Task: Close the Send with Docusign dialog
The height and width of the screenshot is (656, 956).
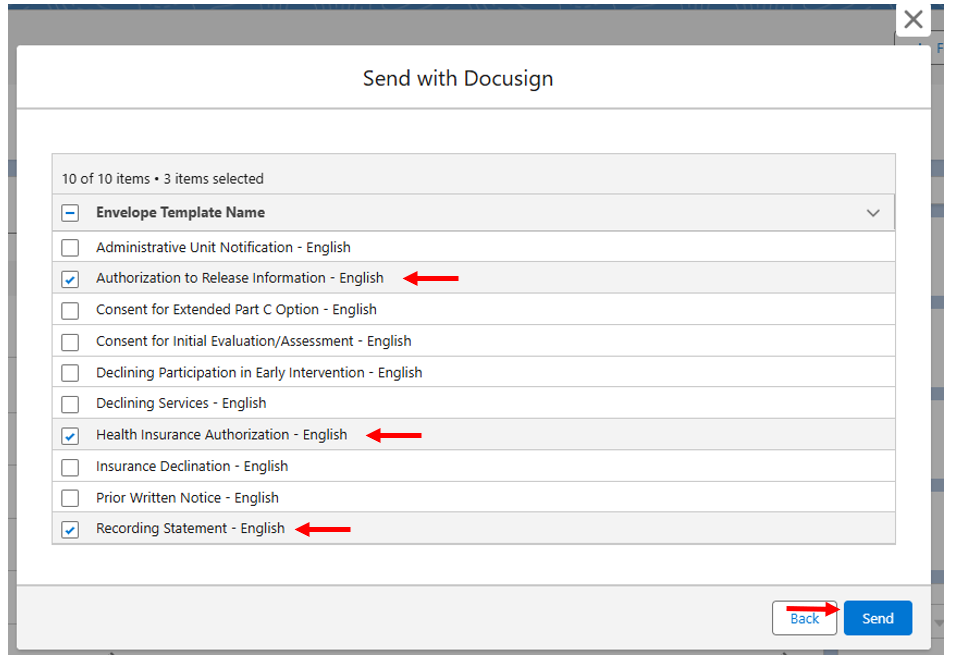Action: click(x=913, y=20)
